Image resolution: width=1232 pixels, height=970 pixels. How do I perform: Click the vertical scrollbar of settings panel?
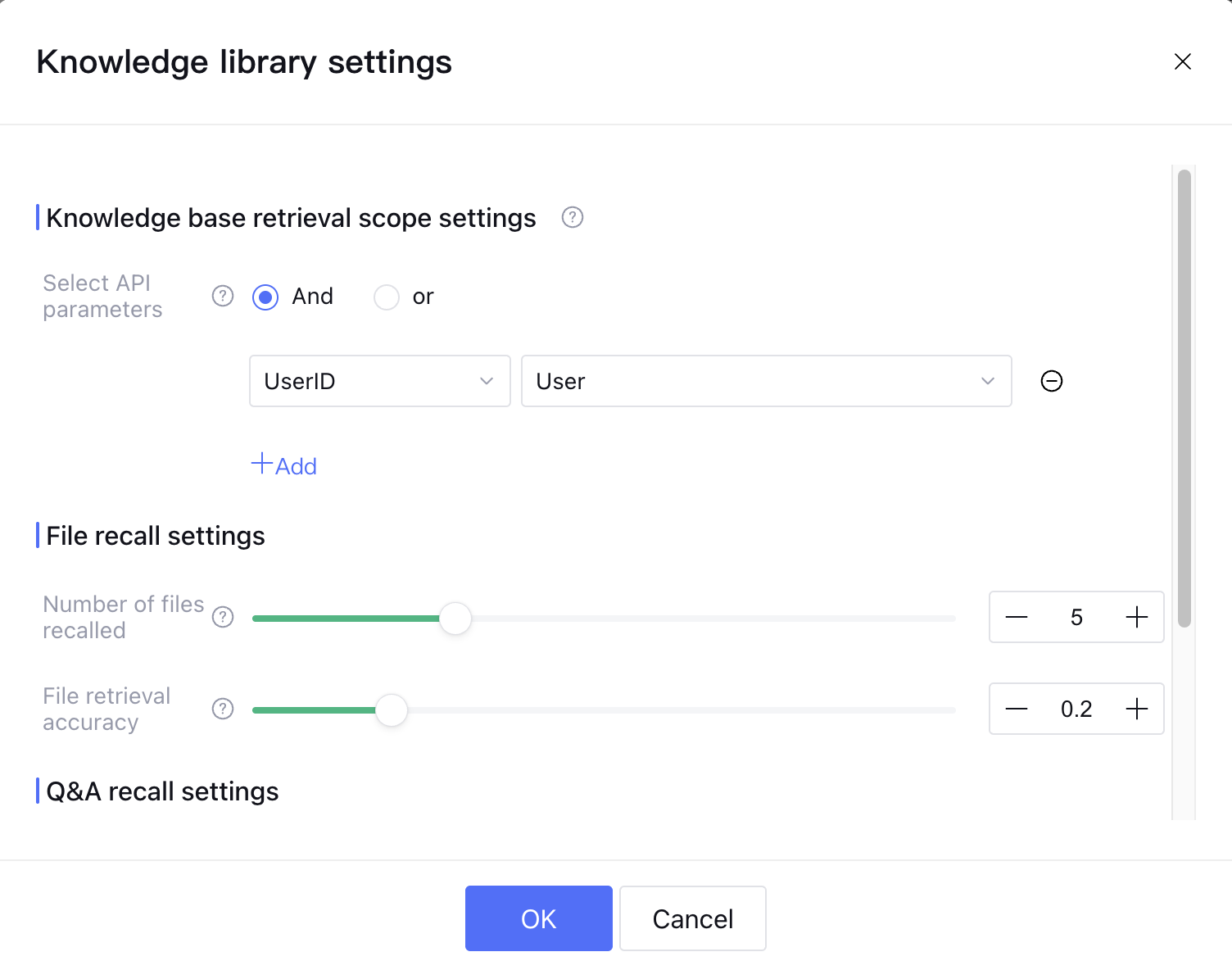pyautogui.click(x=1184, y=398)
